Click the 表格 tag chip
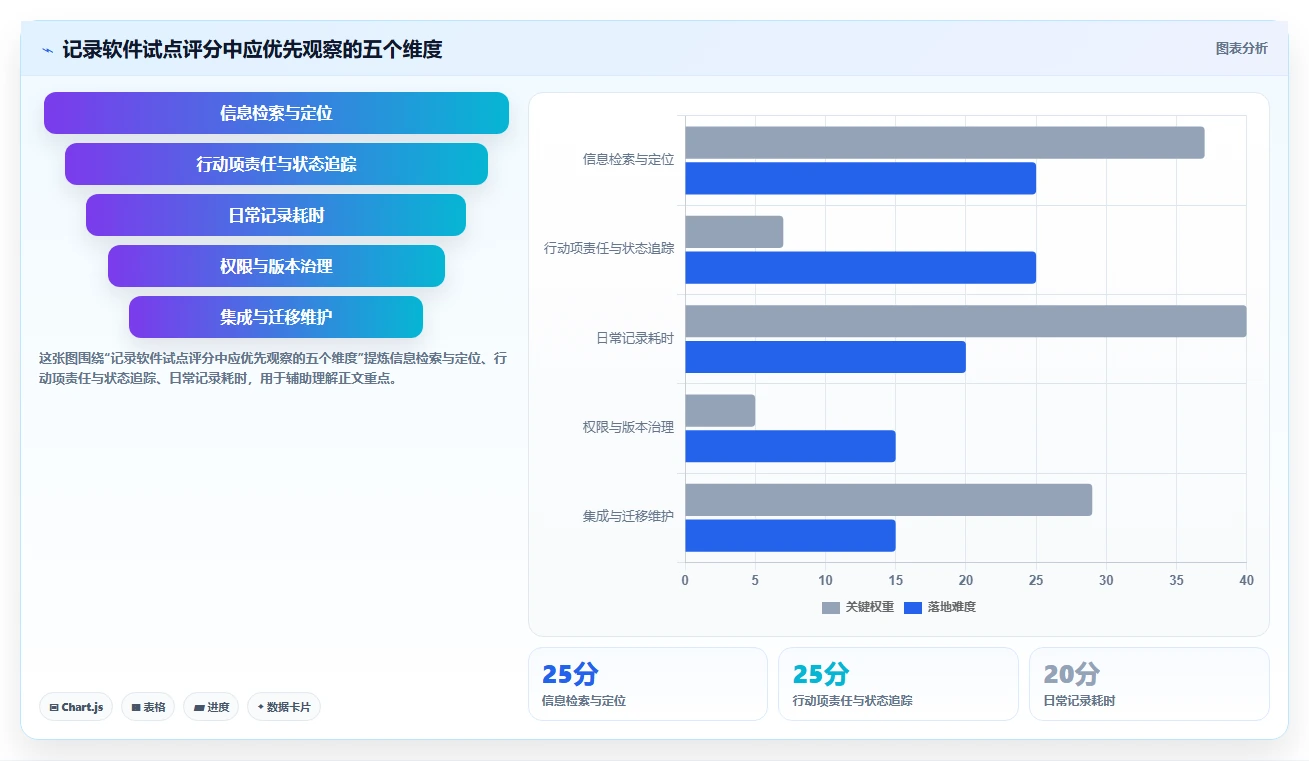1309x761 pixels. pyautogui.click(x=148, y=707)
